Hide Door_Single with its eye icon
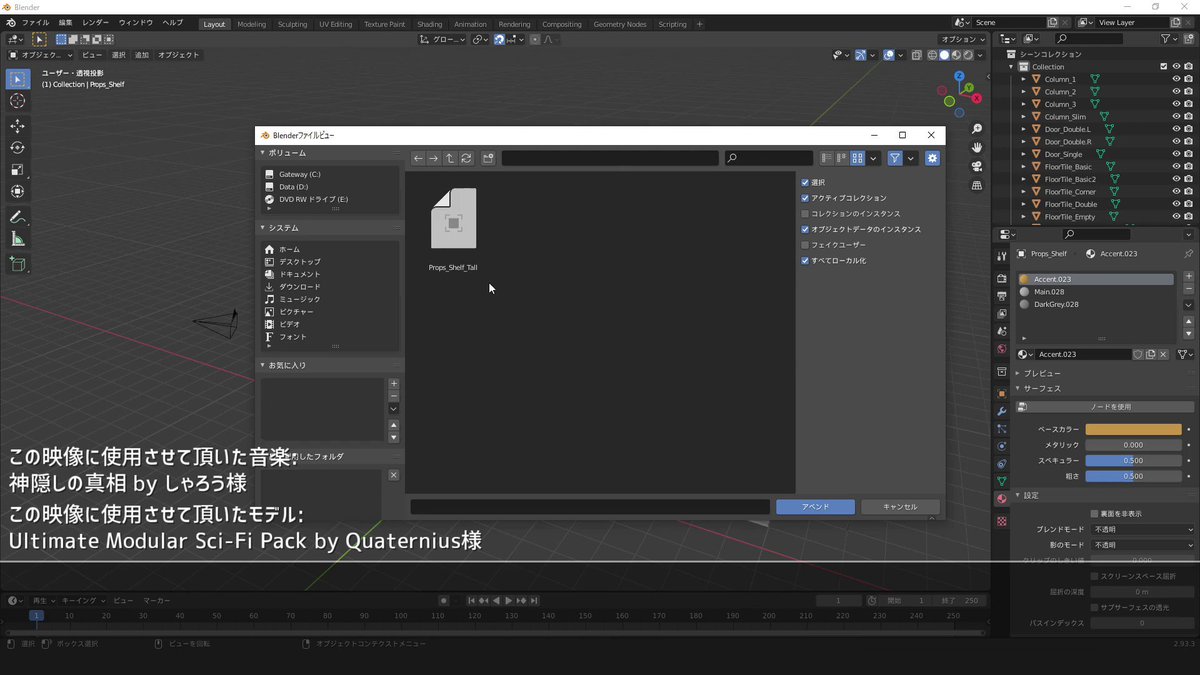Screen dimensions: 1200x675 [x=1176, y=154]
